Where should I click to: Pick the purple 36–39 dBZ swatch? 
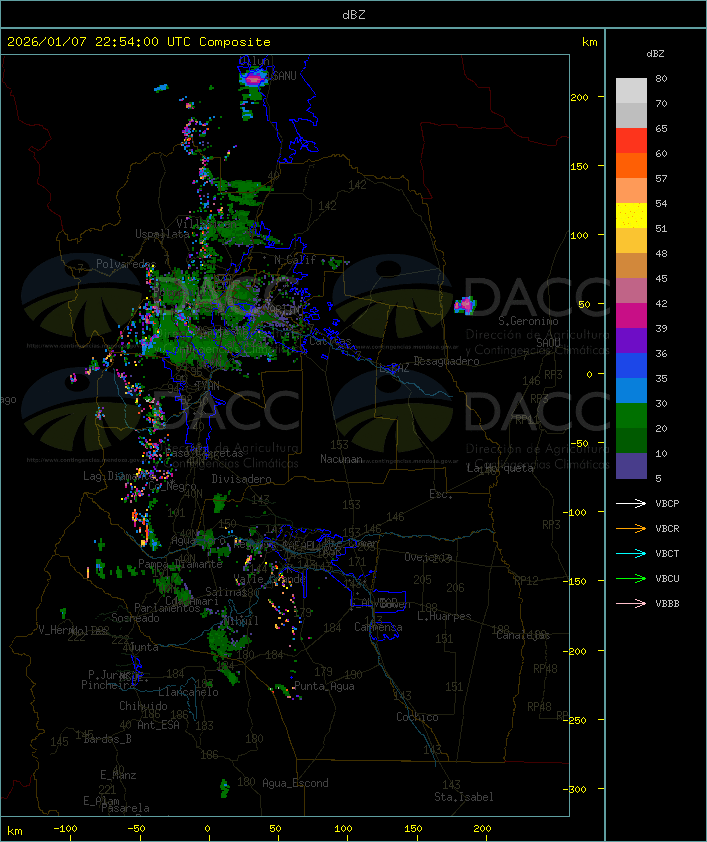pyautogui.click(x=631, y=340)
